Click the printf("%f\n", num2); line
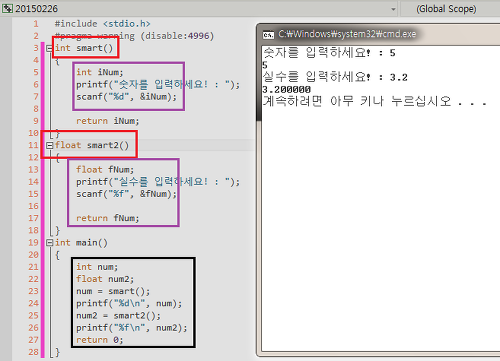 (132, 328)
